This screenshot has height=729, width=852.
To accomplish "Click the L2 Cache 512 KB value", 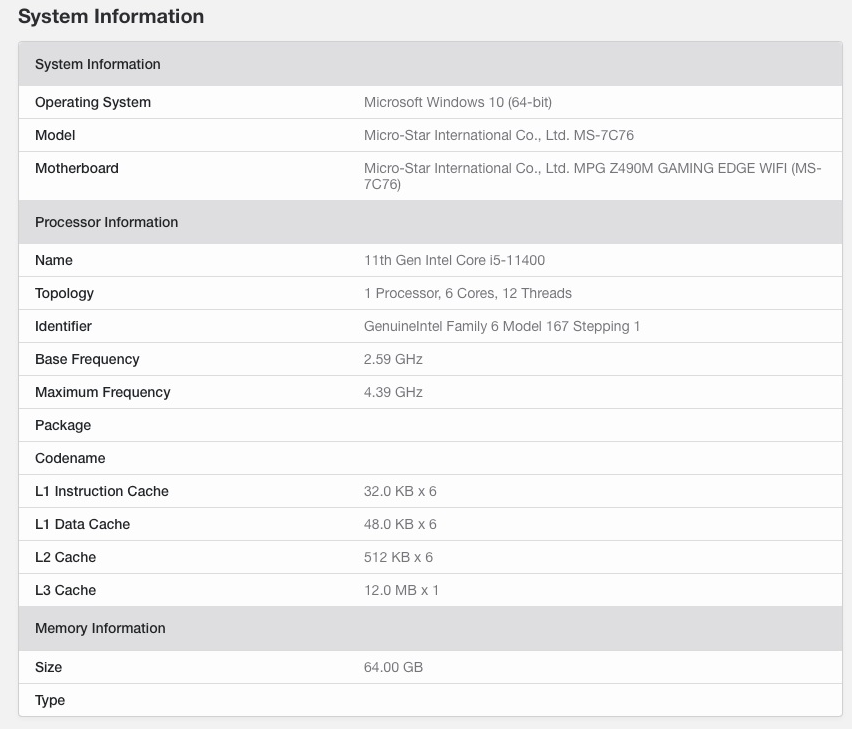I will (398, 557).
